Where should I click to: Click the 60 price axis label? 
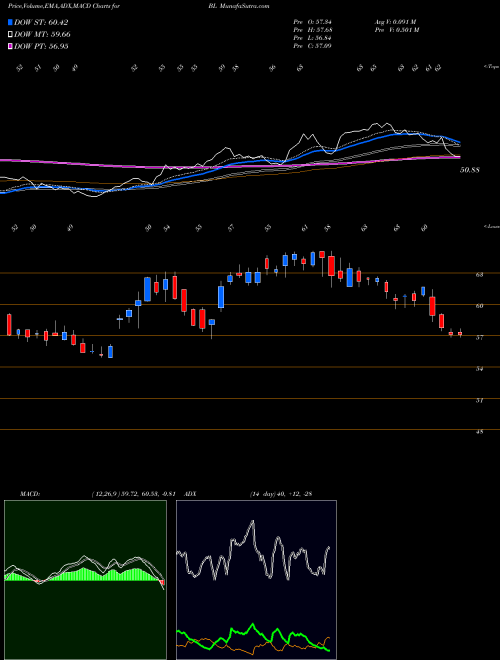pos(479,306)
